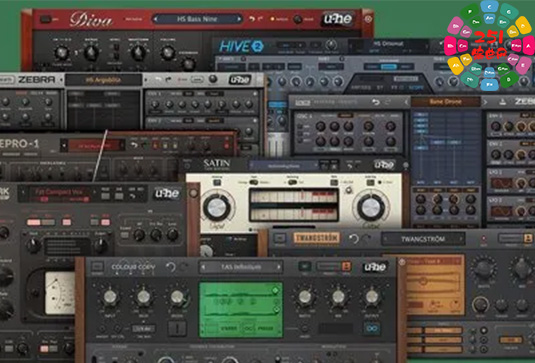Viewport: 535px width, 363px height.
Task: Click the orange icon button in Colour Copy header
Action: pos(346,266)
